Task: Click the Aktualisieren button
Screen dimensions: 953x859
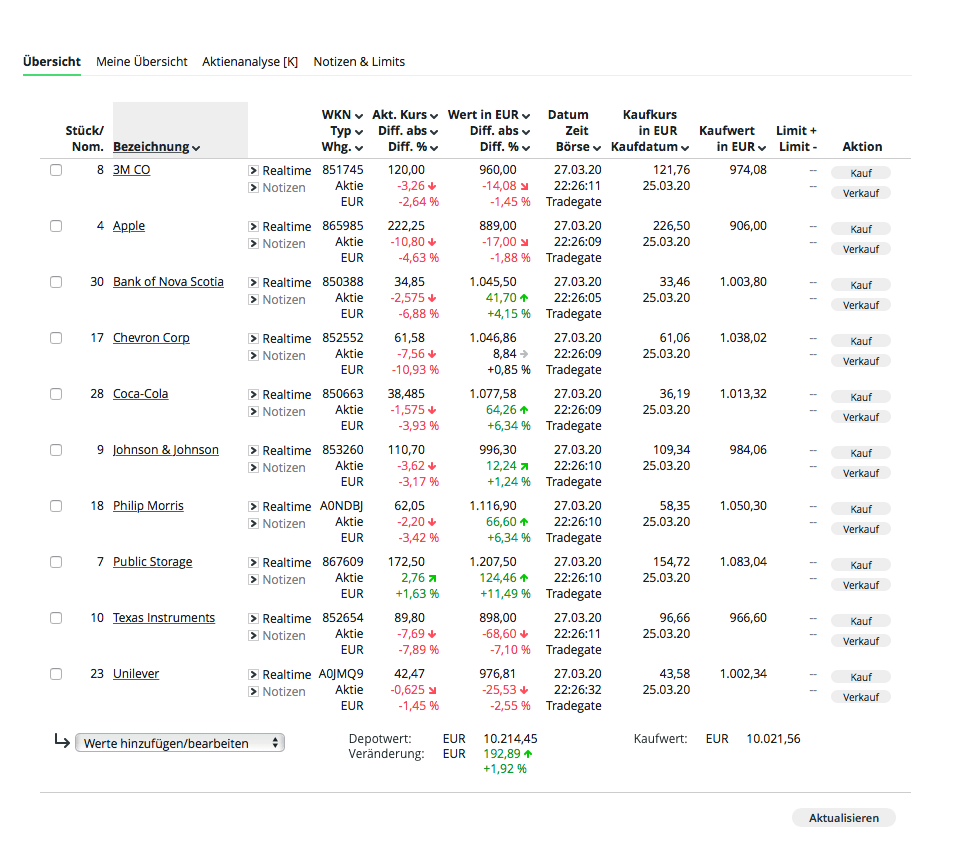Action: click(x=844, y=818)
